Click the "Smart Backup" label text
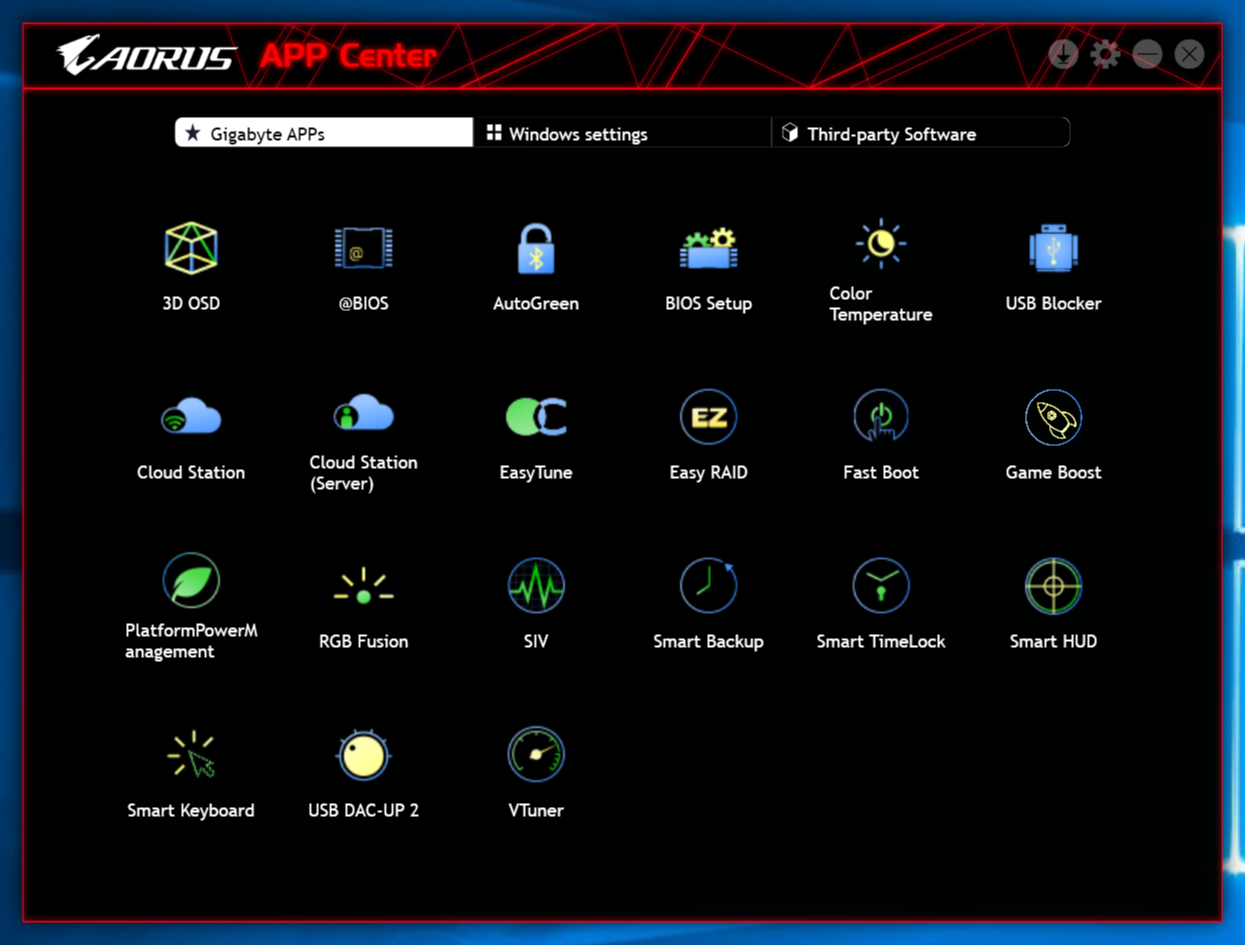Screen dimensions: 1245x945 [x=708, y=642]
